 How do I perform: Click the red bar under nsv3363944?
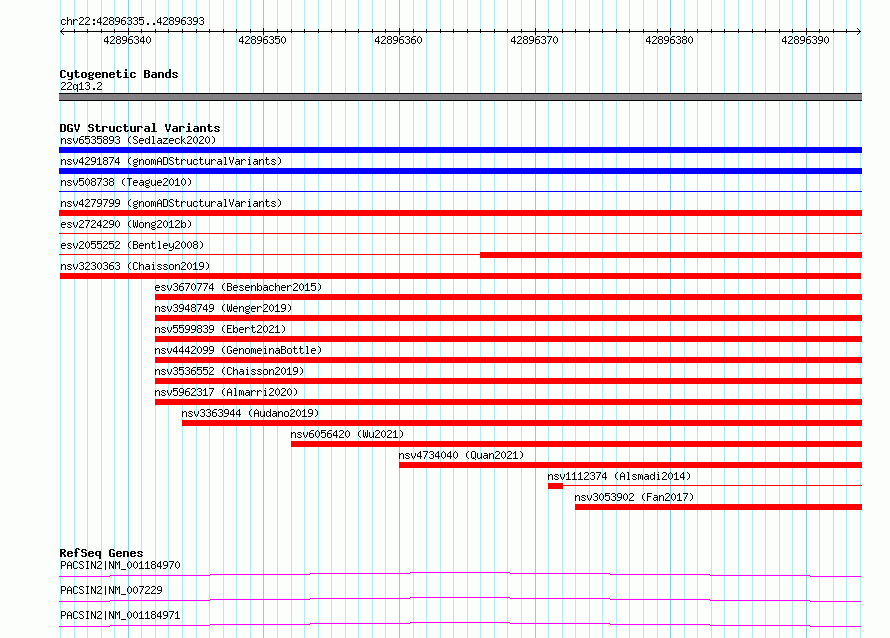coord(522,423)
